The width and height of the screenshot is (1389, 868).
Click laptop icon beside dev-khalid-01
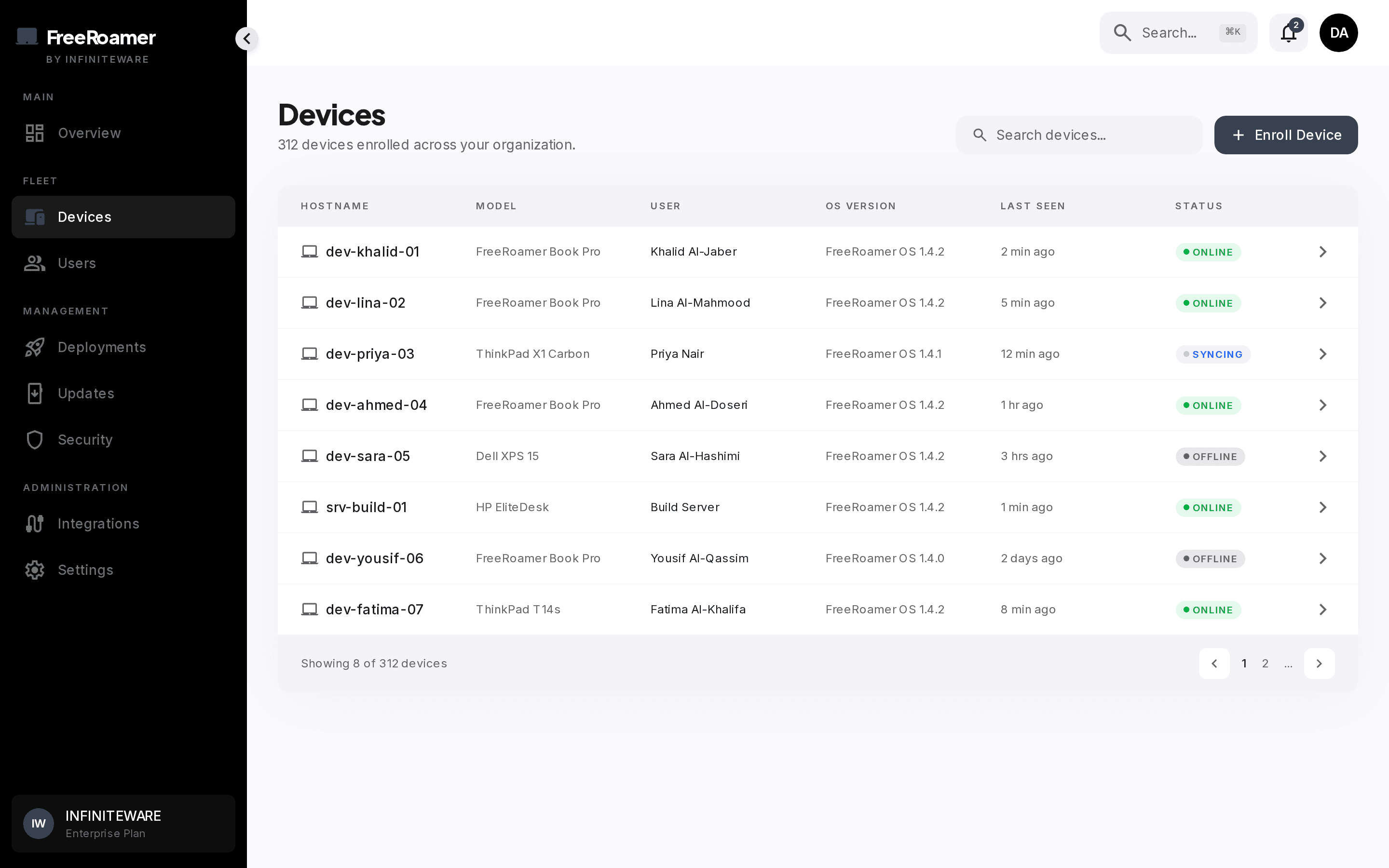click(x=309, y=251)
